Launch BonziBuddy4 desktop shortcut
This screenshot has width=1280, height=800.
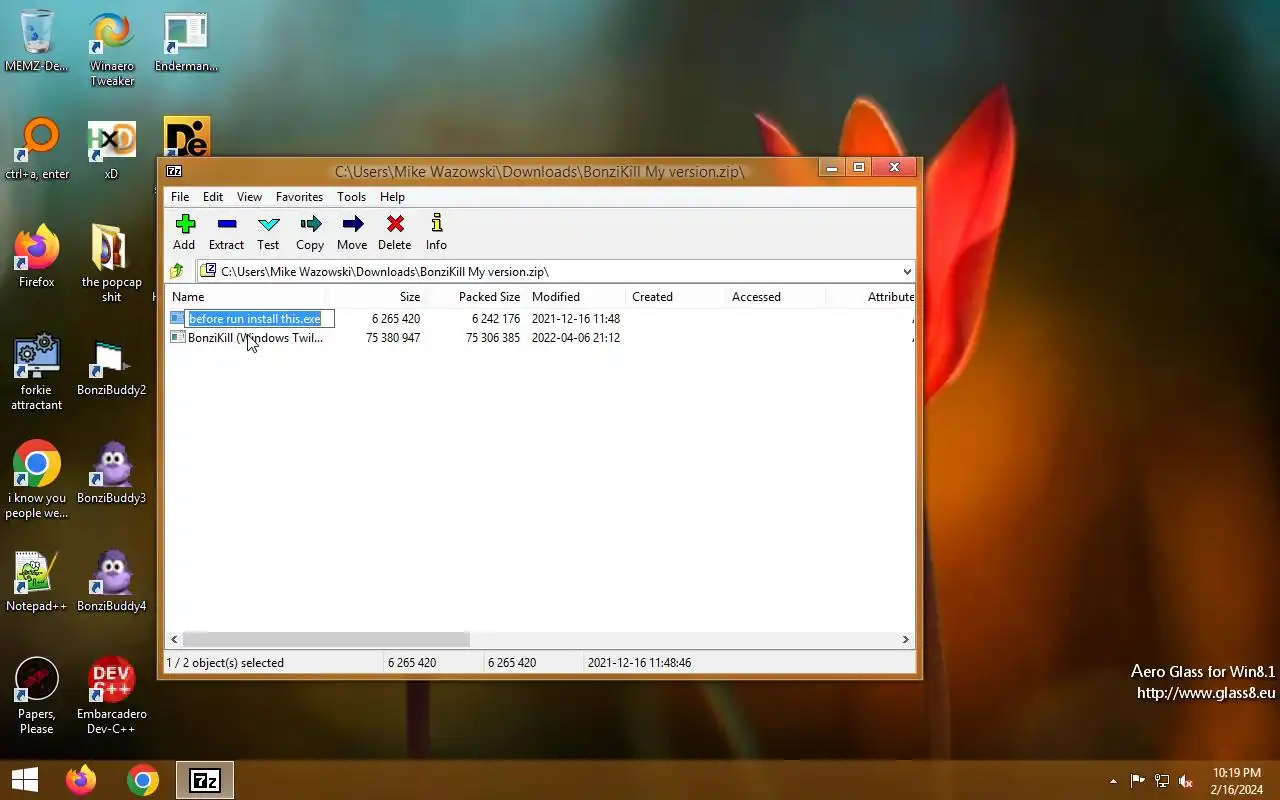[112, 581]
